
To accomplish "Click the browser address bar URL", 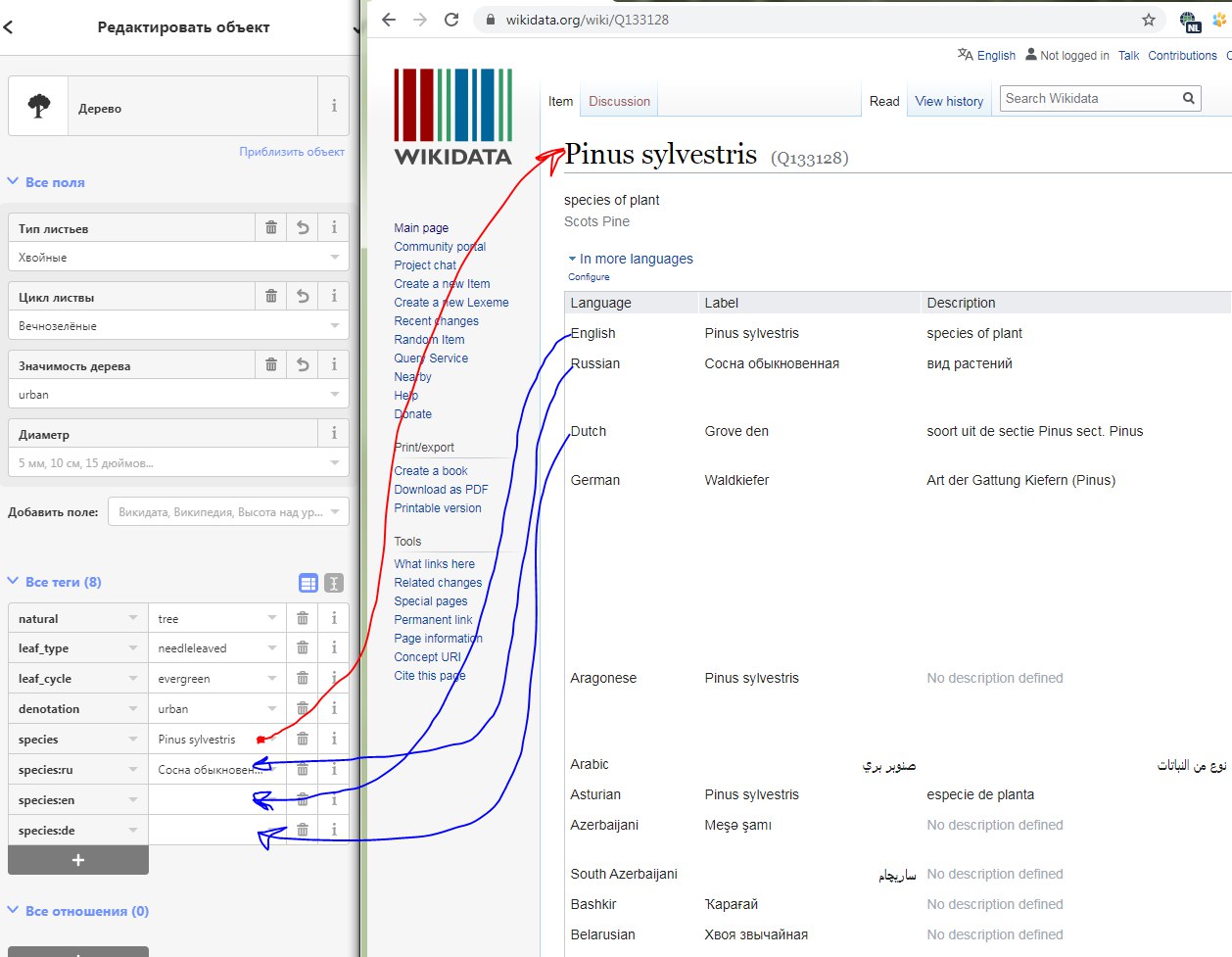I will point(587,20).
